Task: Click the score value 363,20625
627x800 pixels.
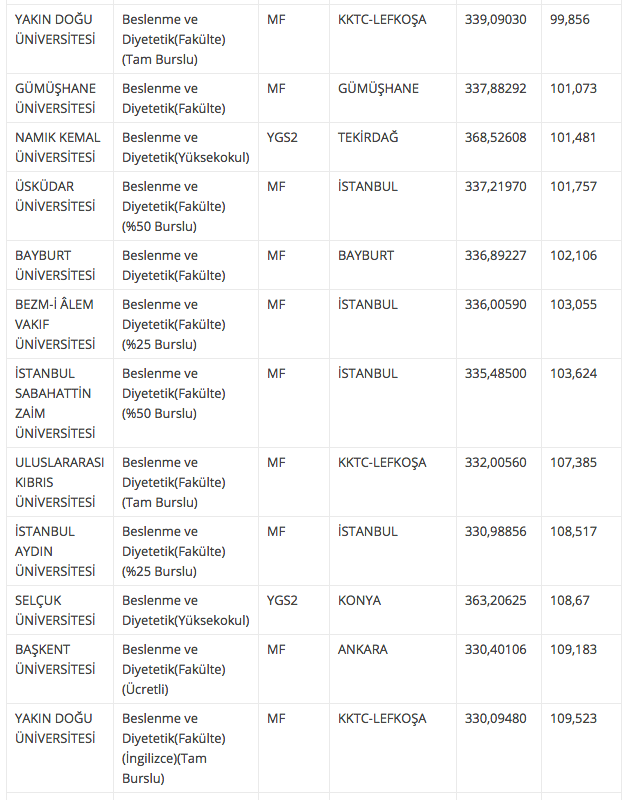Action: [495, 600]
